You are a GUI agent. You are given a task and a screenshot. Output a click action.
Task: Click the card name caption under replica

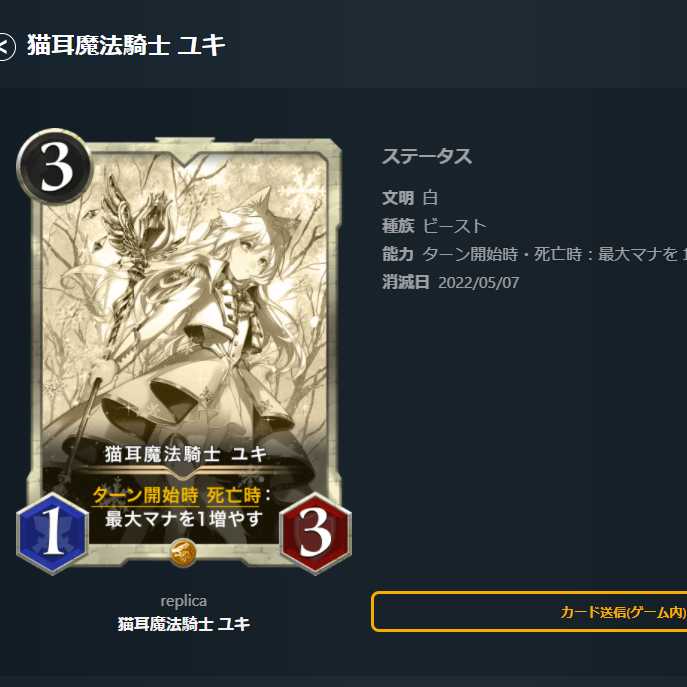coord(184,624)
